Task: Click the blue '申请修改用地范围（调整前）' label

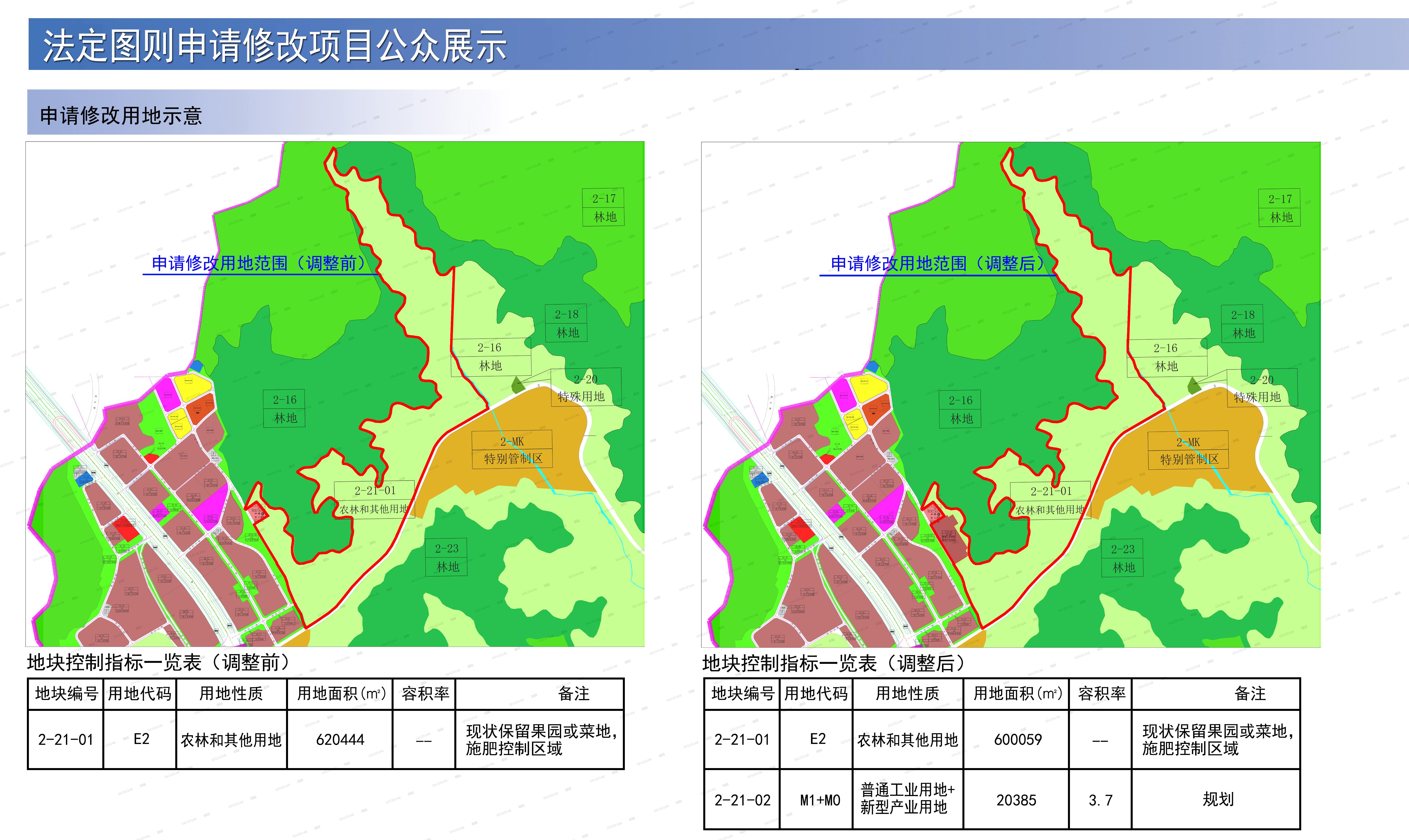Action: coord(259,263)
